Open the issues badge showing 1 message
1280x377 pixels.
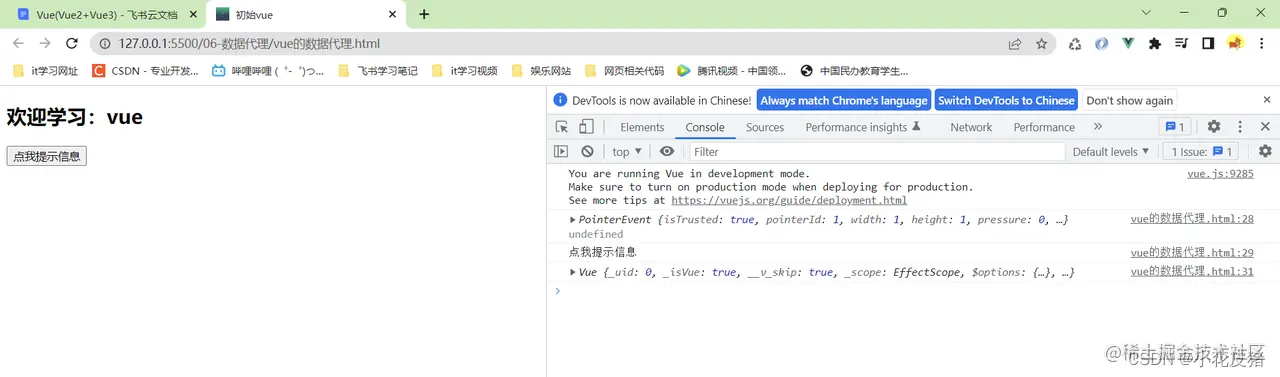(1174, 127)
